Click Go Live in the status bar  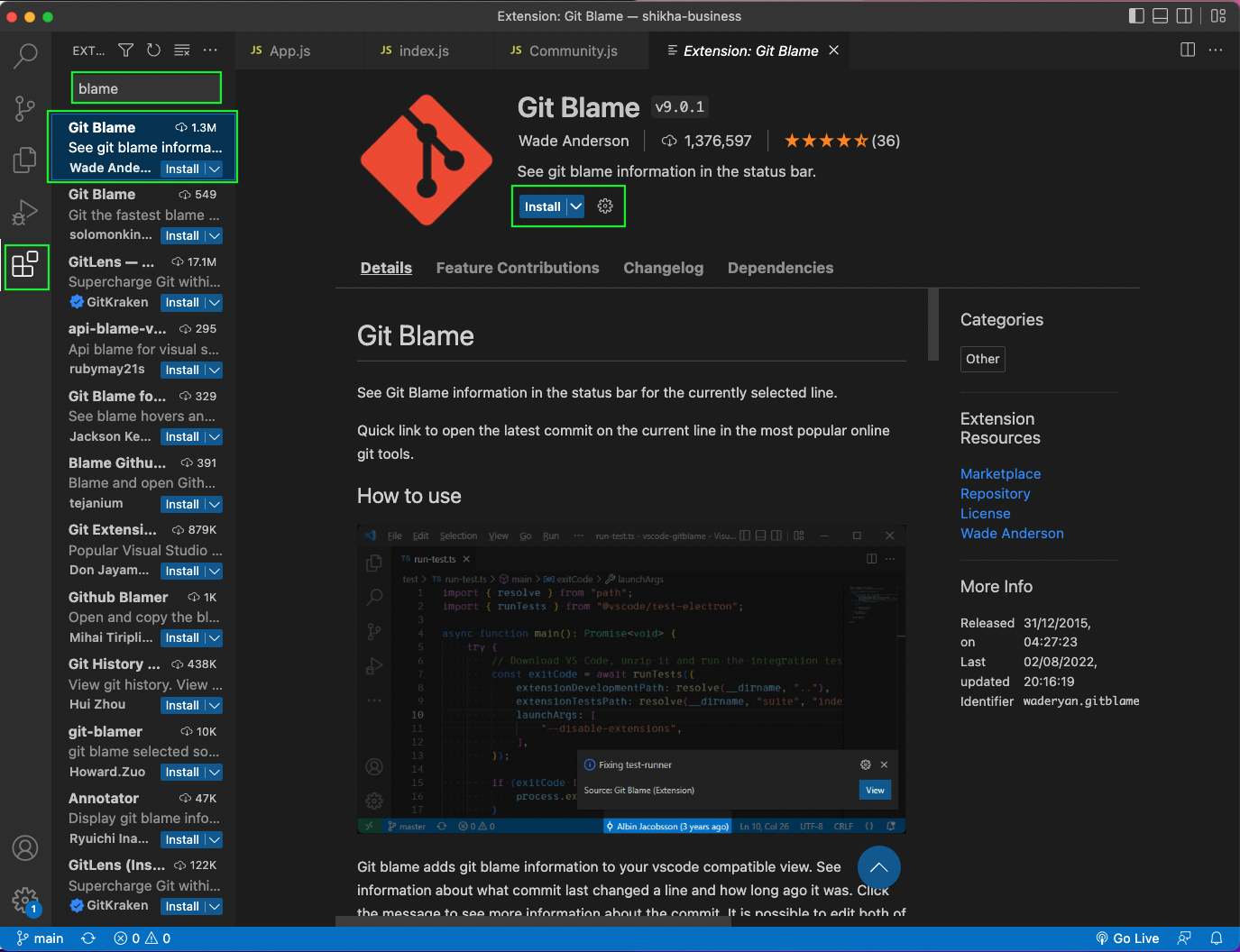tap(1127, 938)
